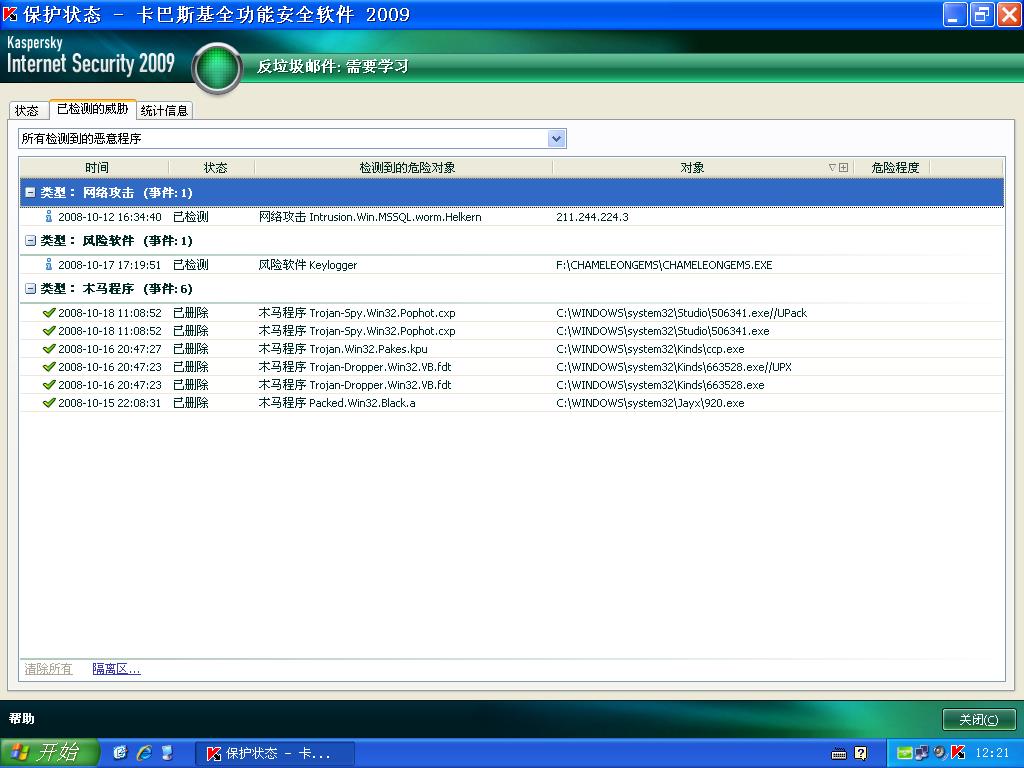Select CHAMELEONGEMS.EXE object path
Image resolution: width=1024 pixels, height=768 pixels.
[664, 265]
